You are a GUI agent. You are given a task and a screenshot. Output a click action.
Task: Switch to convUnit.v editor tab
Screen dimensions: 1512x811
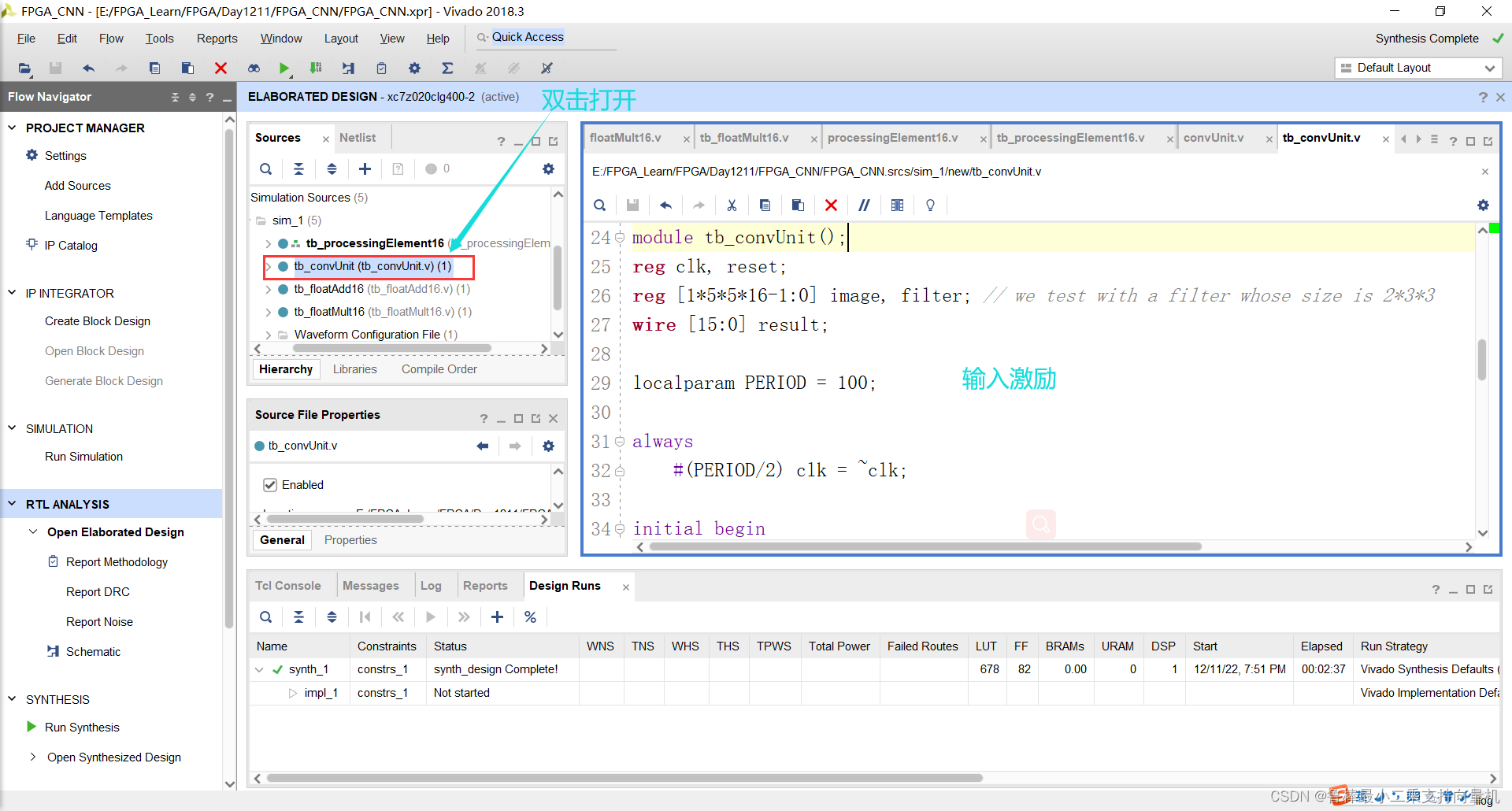[1214, 138]
